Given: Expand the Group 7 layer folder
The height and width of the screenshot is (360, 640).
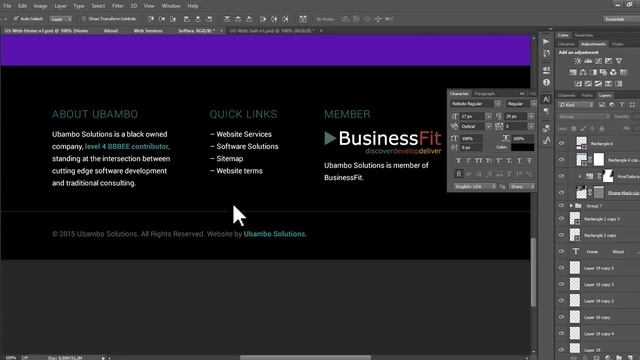Looking at the screenshot, I should click(571, 206).
